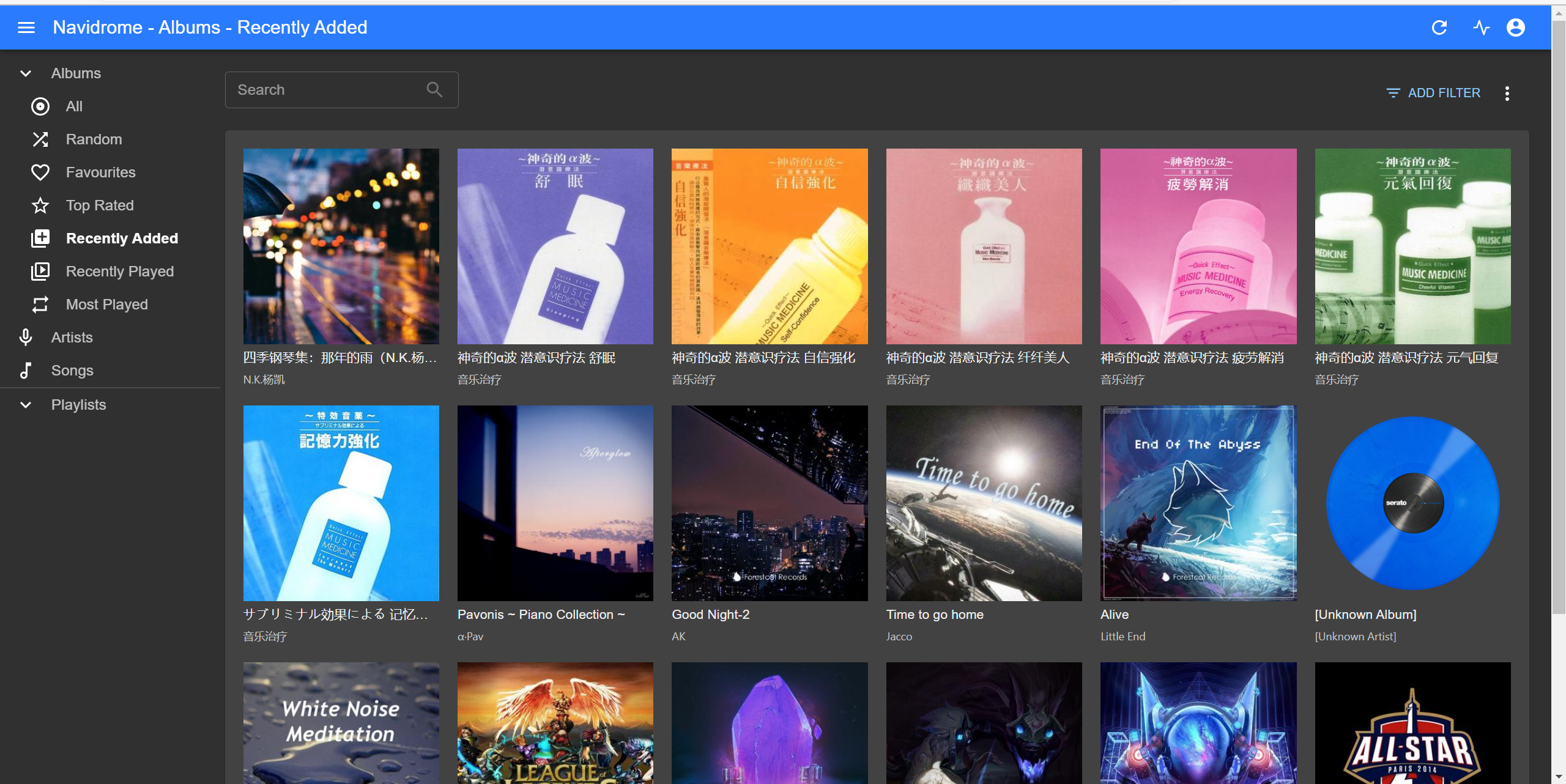Click the Songs music note icon
The image size is (1566, 784).
tap(26, 371)
